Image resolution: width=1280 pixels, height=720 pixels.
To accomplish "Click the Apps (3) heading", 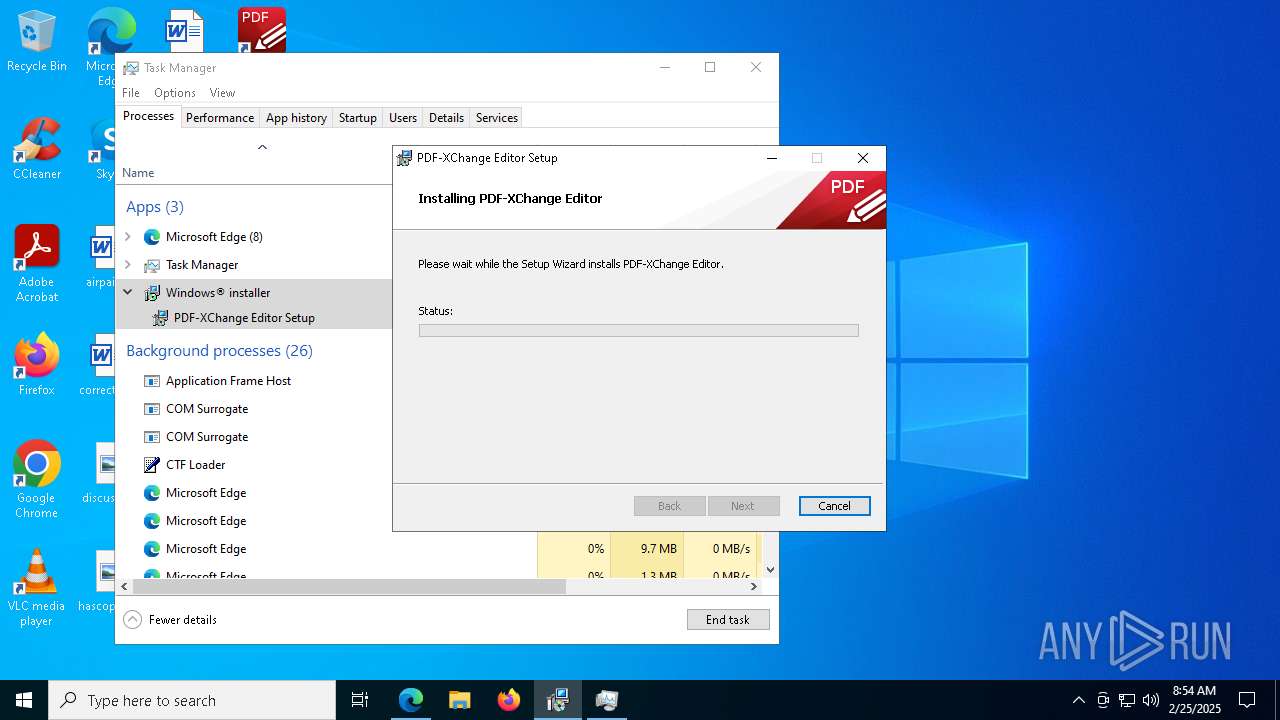I will click(x=155, y=207).
